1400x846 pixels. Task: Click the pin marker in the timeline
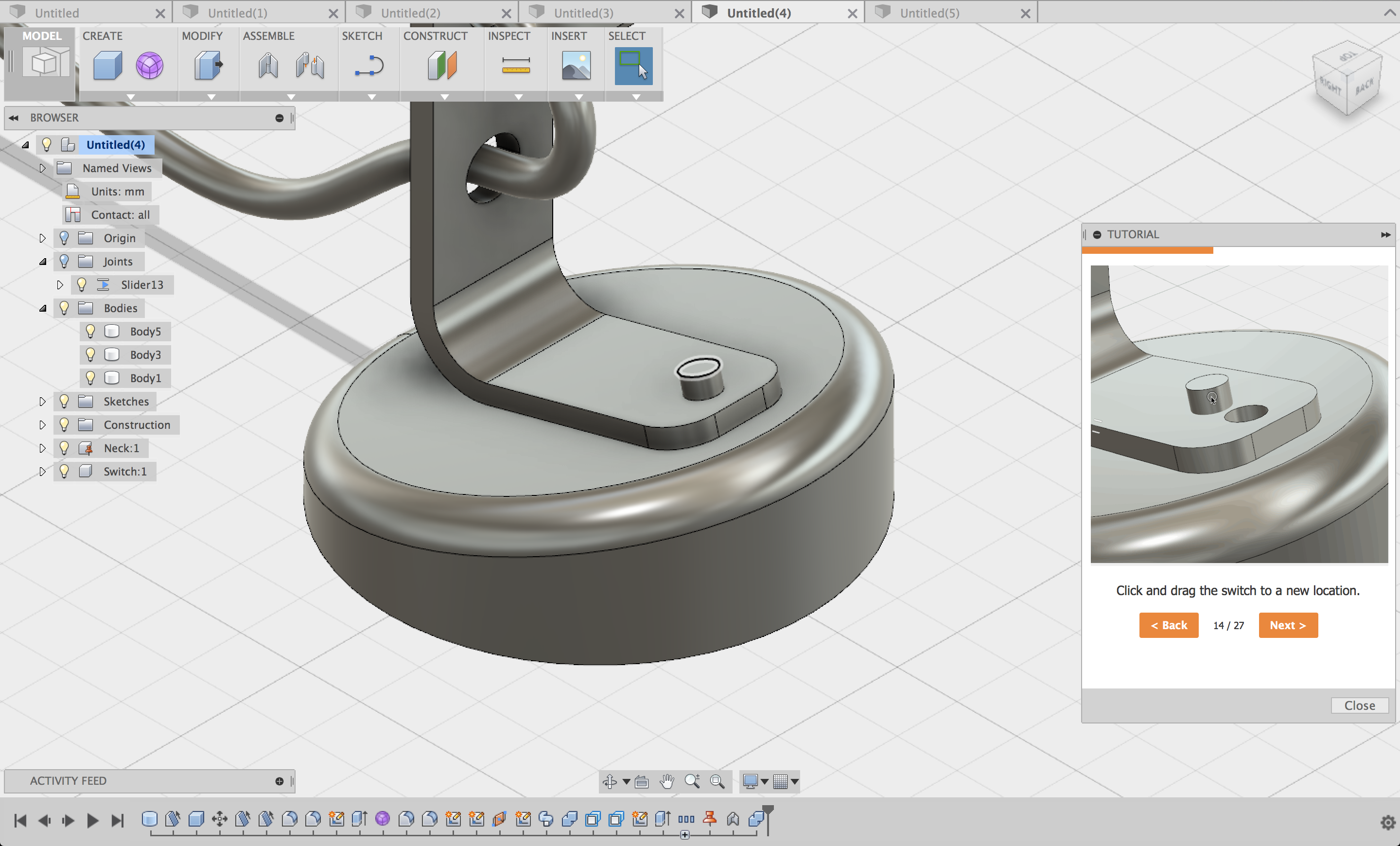(x=709, y=819)
